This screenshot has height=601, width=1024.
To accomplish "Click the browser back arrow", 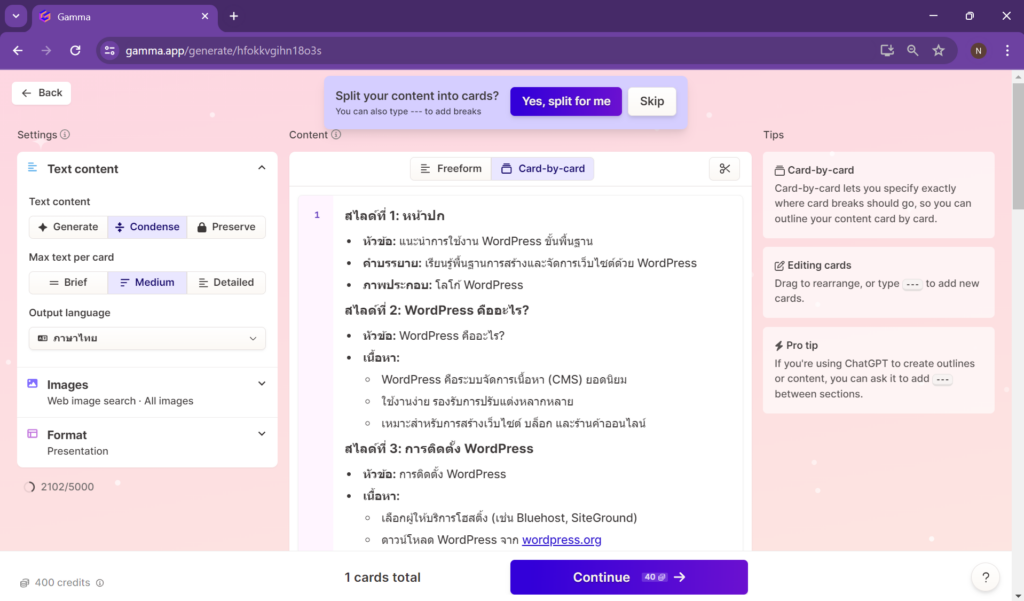I will point(18,50).
